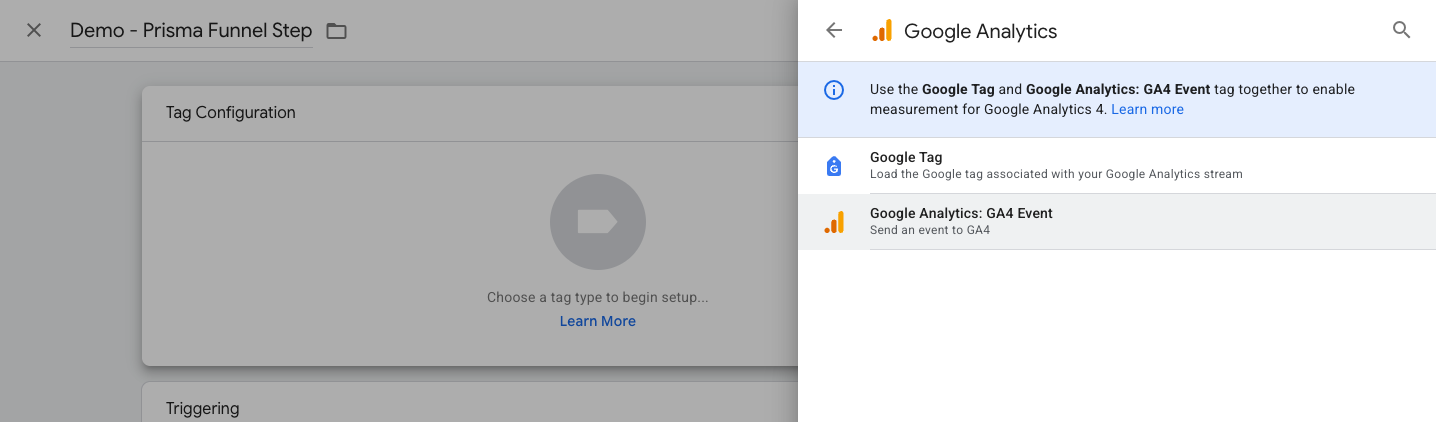Open the folder icon next to tag name
The image size is (1436, 422).
(337, 31)
